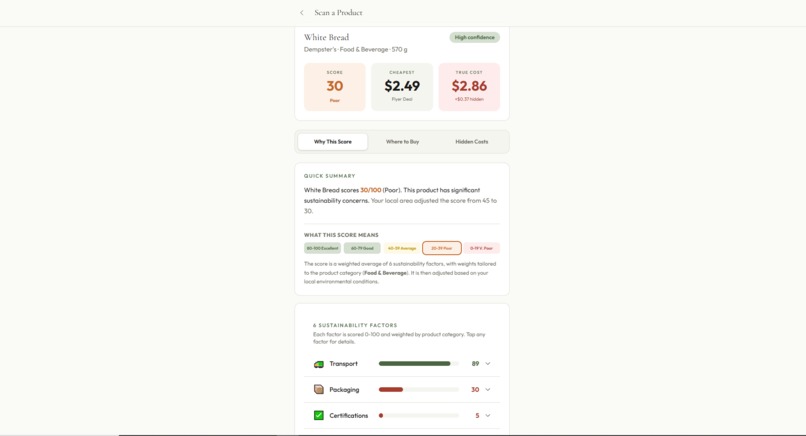This screenshot has width=806, height=436.
Task: Click the Transport progress bar
Action: click(418, 364)
